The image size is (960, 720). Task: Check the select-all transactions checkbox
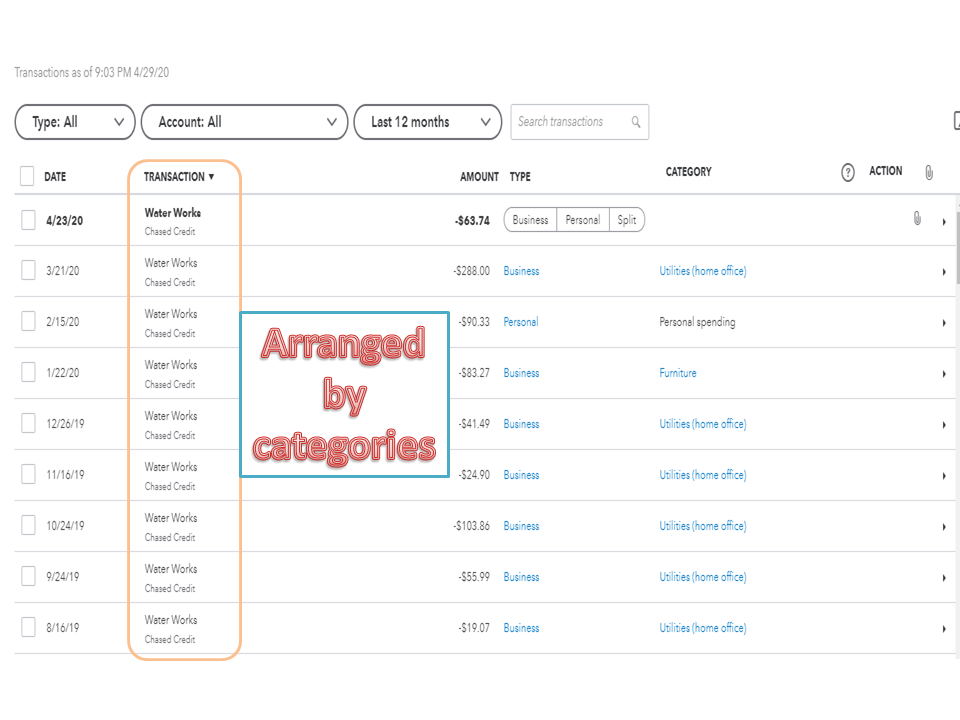pos(27,176)
